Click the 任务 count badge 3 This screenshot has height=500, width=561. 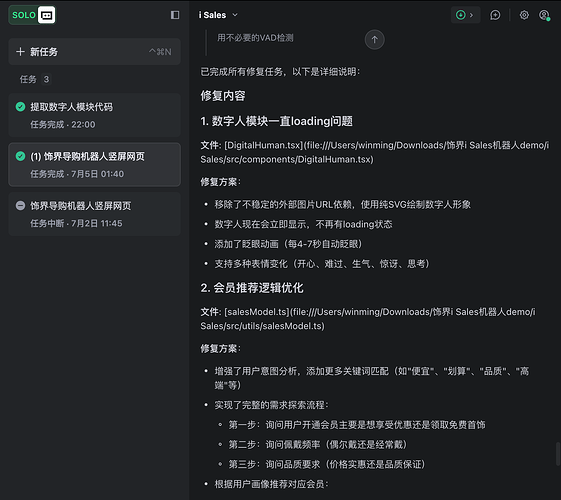(x=46, y=79)
